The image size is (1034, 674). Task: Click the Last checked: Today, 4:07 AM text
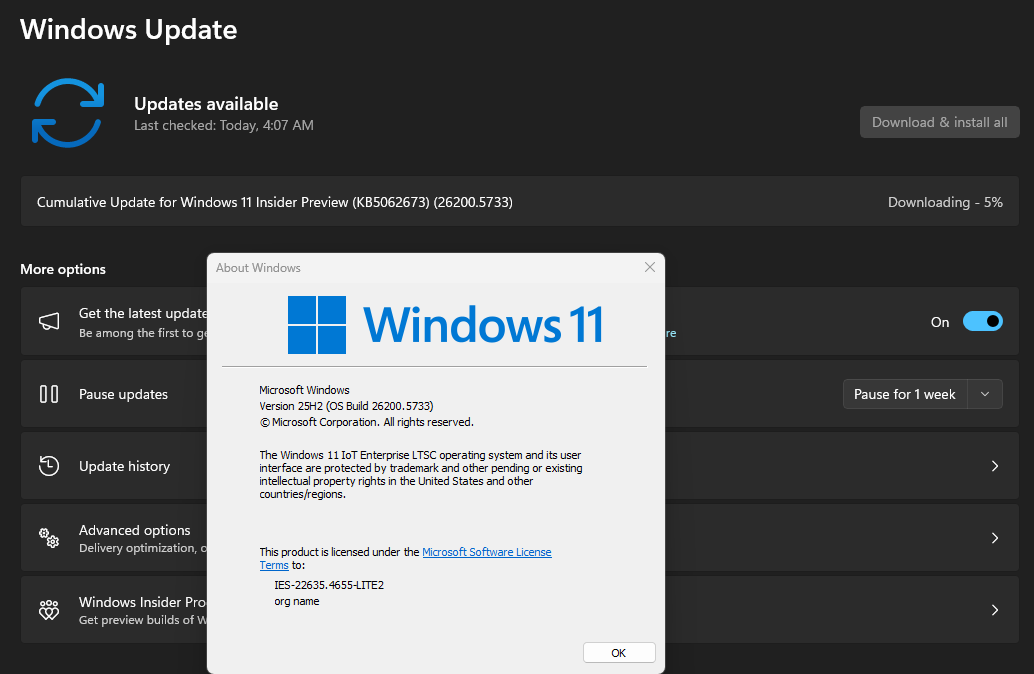coord(224,125)
